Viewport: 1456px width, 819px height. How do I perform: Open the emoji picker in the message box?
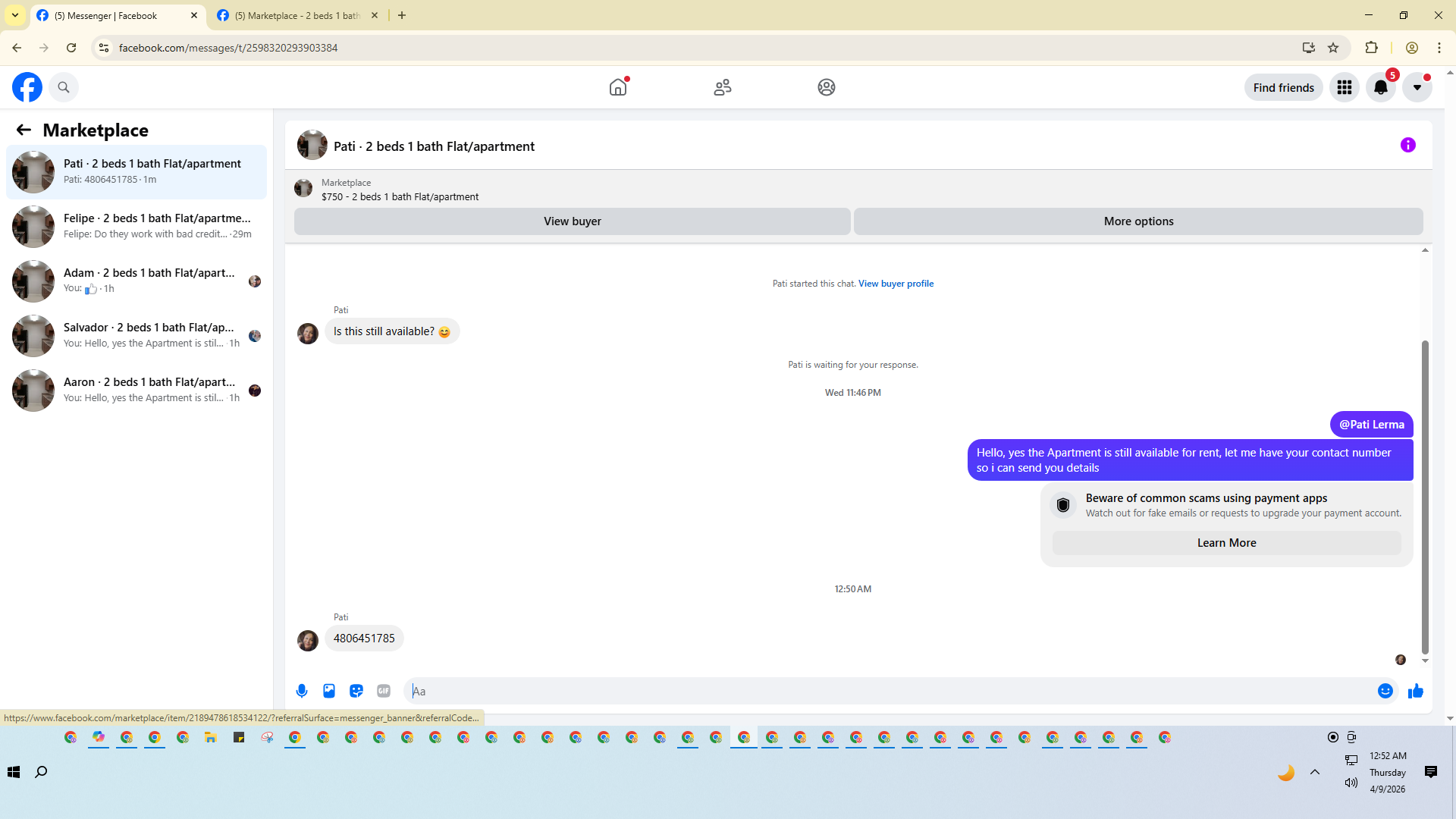tap(1385, 691)
